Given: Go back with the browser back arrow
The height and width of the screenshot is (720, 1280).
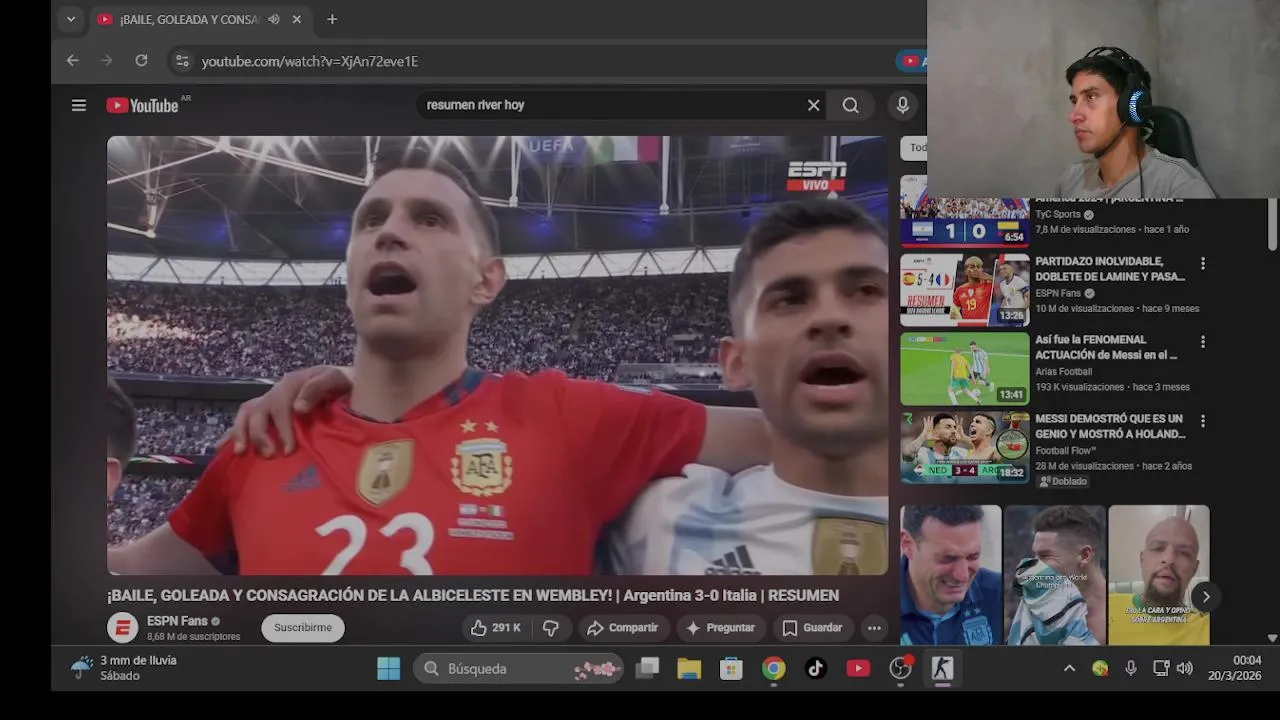Looking at the screenshot, I should [72, 61].
